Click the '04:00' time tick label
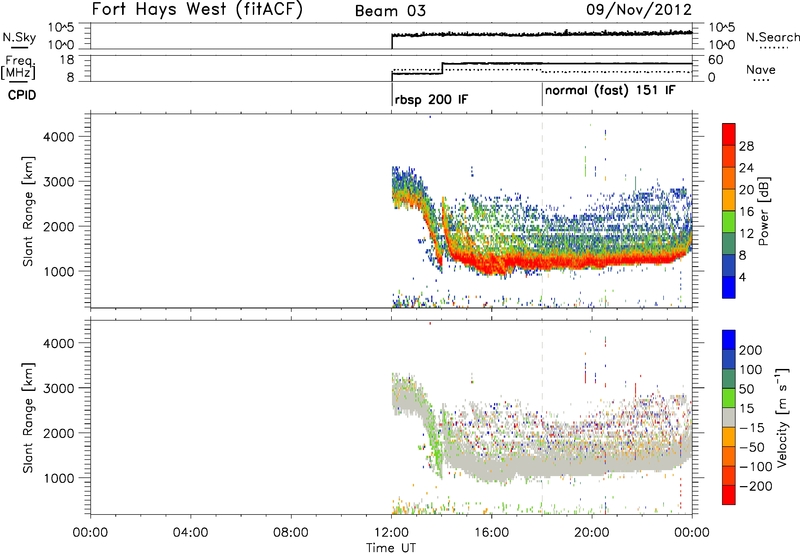The height and width of the screenshot is (554, 800). point(190,533)
